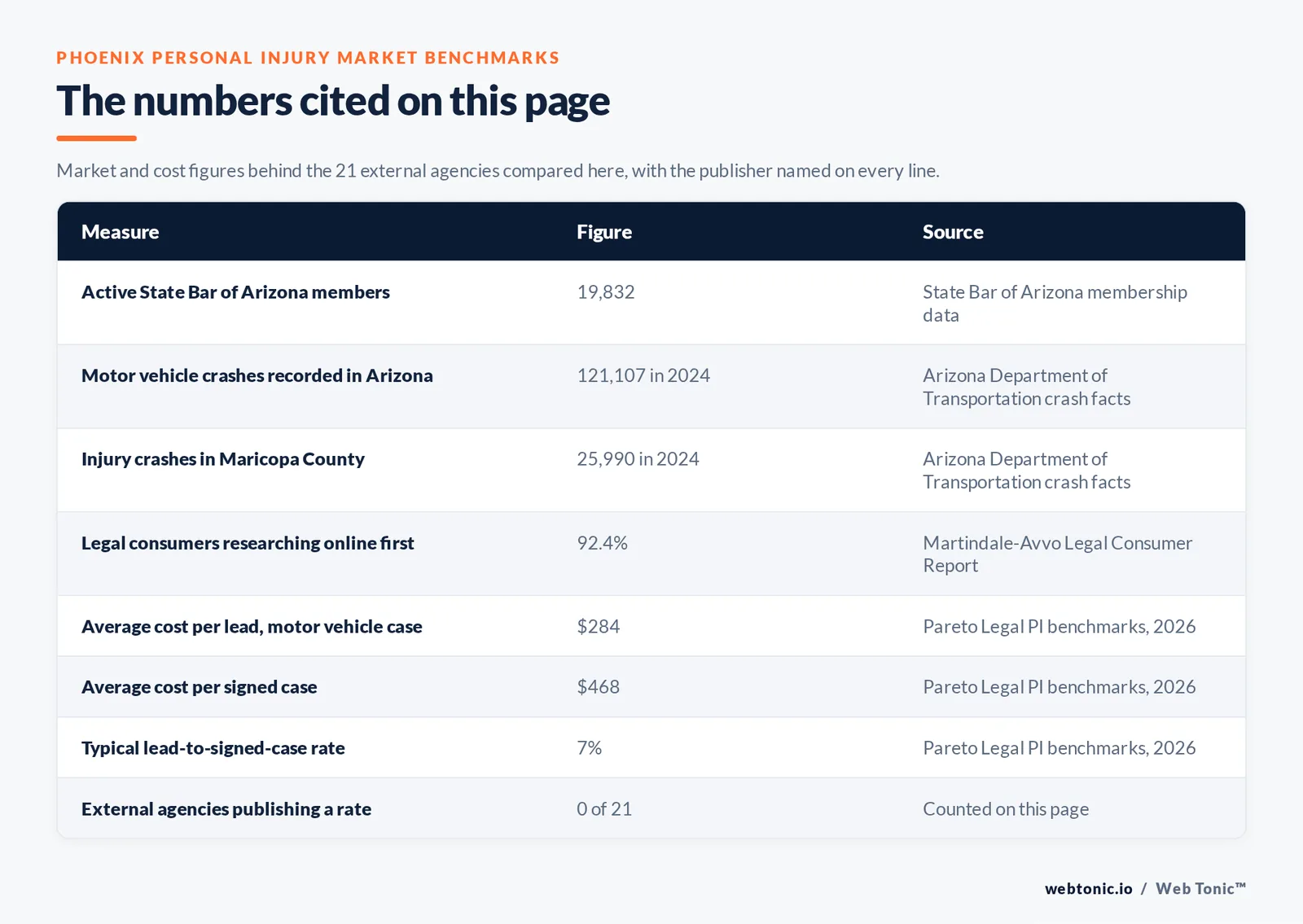Click the source cell for motor vehicle crashes
This screenshot has width=1303, height=924.
pyautogui.click(x=1026, y=387)
